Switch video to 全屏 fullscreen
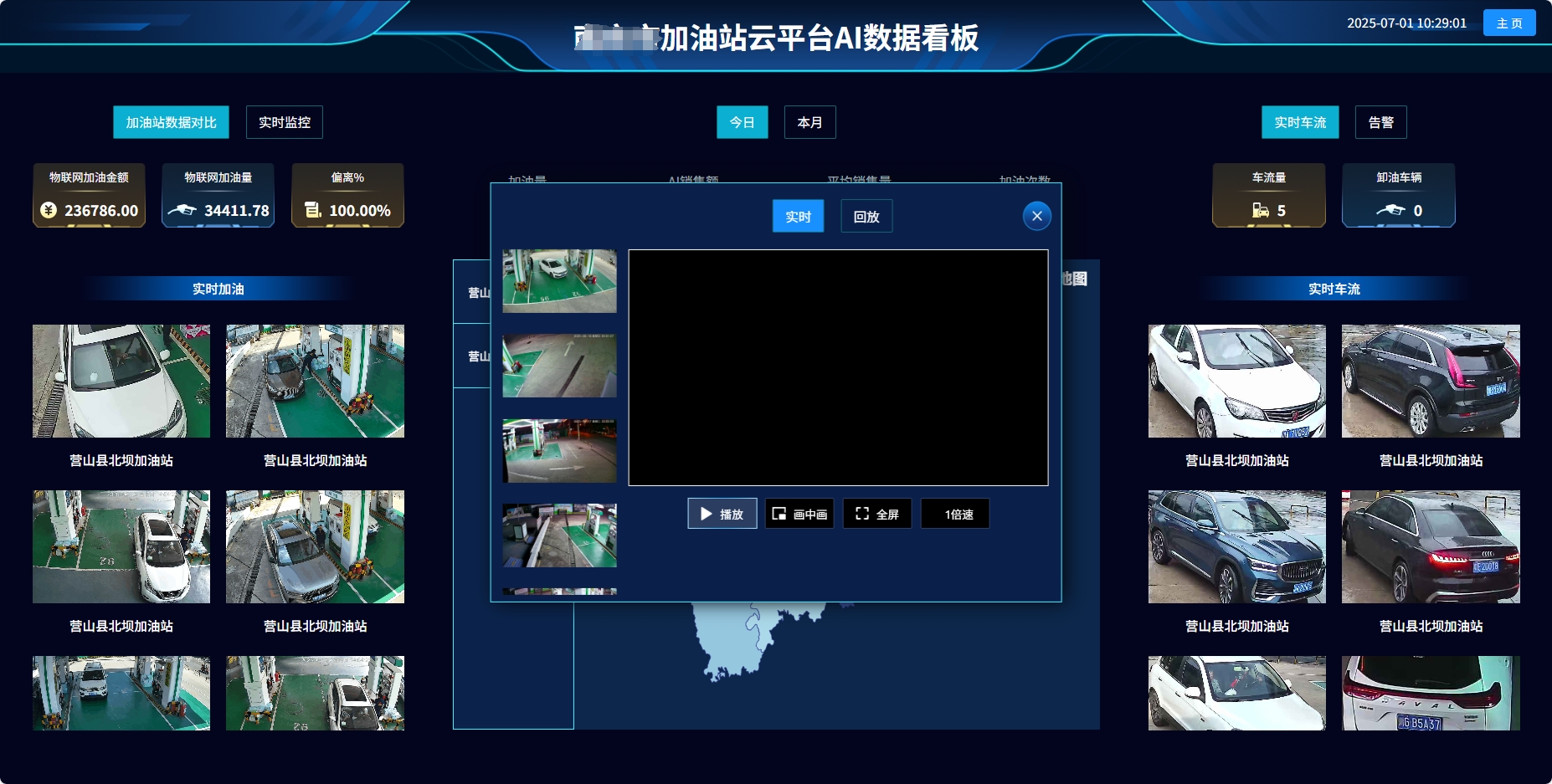The height and width of the screenshot is (784, 1552). 877,514
